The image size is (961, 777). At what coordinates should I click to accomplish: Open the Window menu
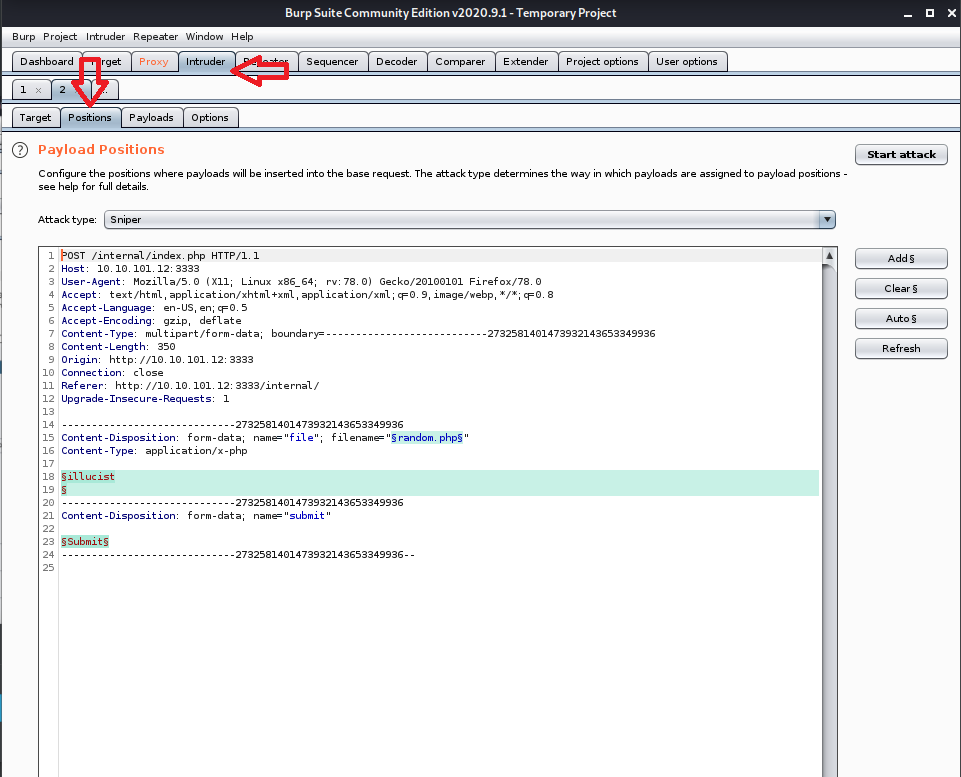point(205,37)
